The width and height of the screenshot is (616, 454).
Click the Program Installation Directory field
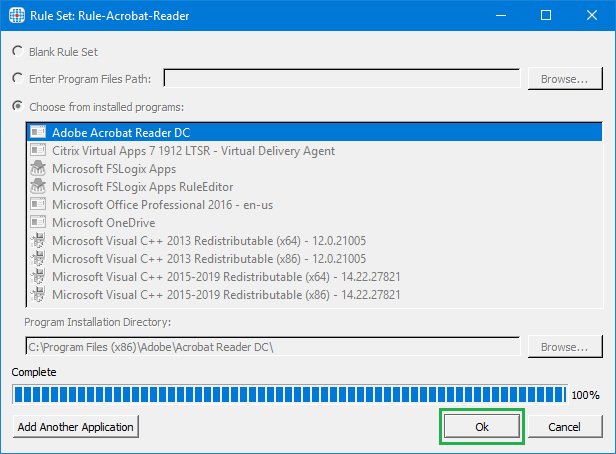pos(273,346)
